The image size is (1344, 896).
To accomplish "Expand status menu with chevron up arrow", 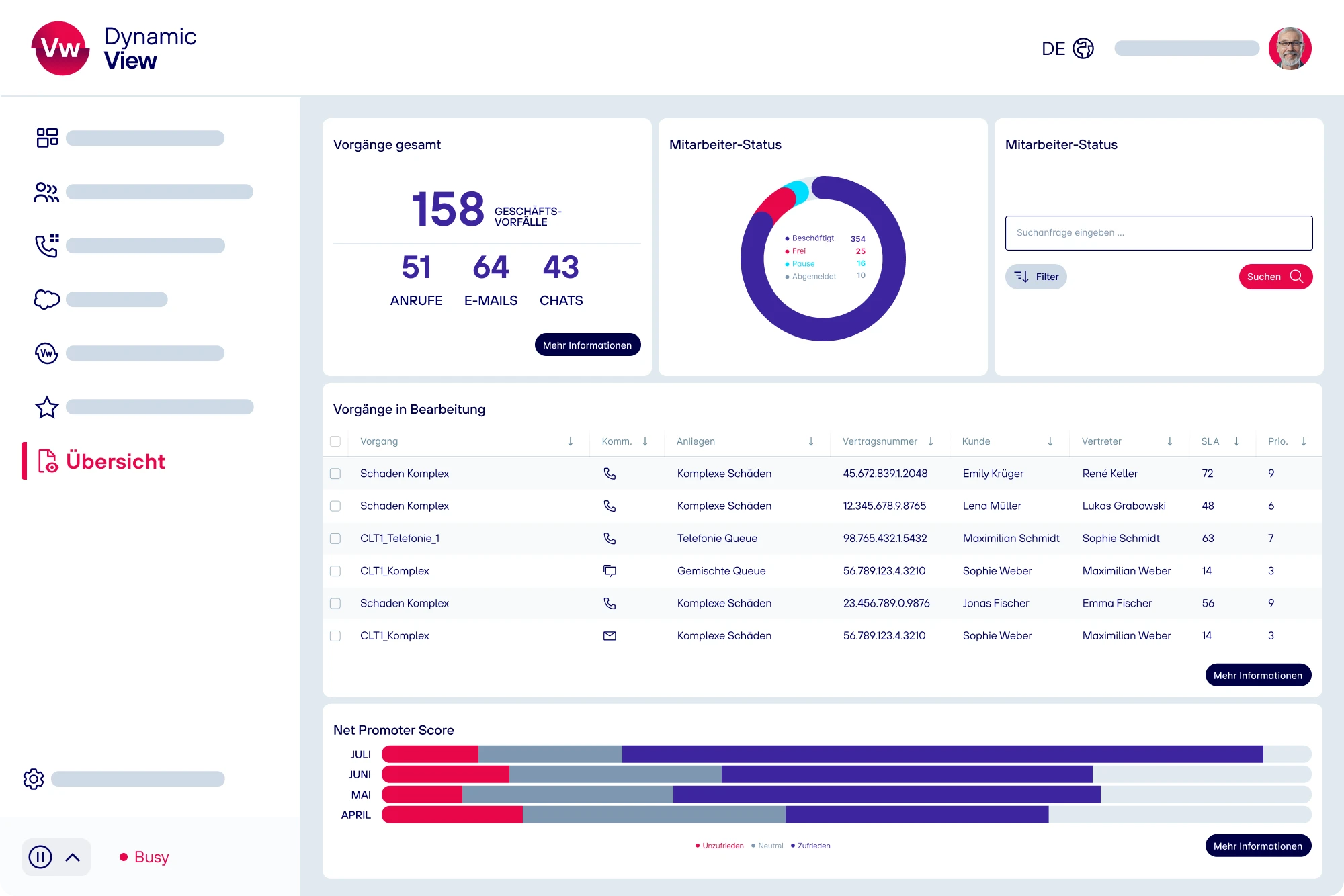I will coord(73,857).
